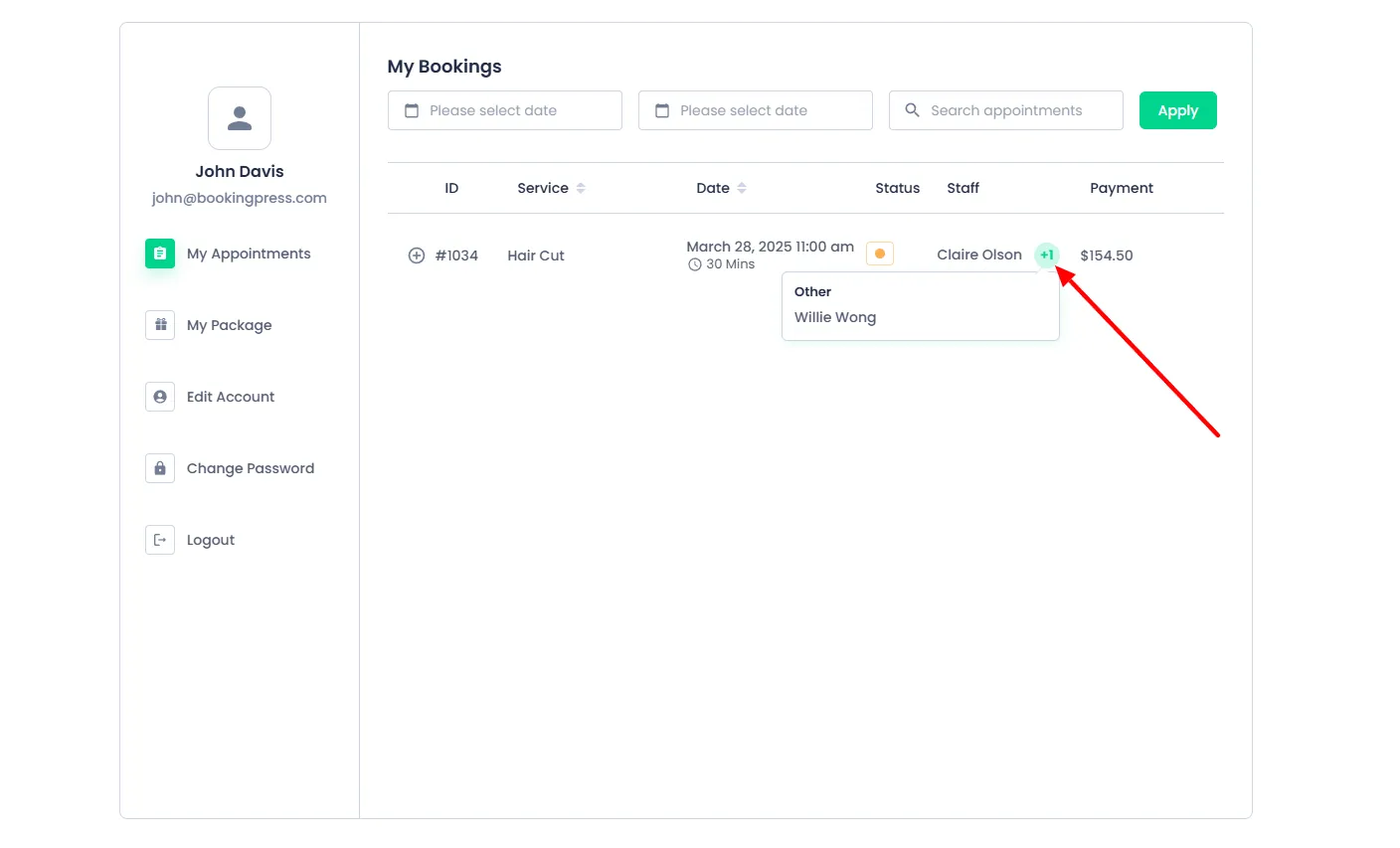Open the first date picker field
The width and height of the screenshot is (1400, 848).
505,110
